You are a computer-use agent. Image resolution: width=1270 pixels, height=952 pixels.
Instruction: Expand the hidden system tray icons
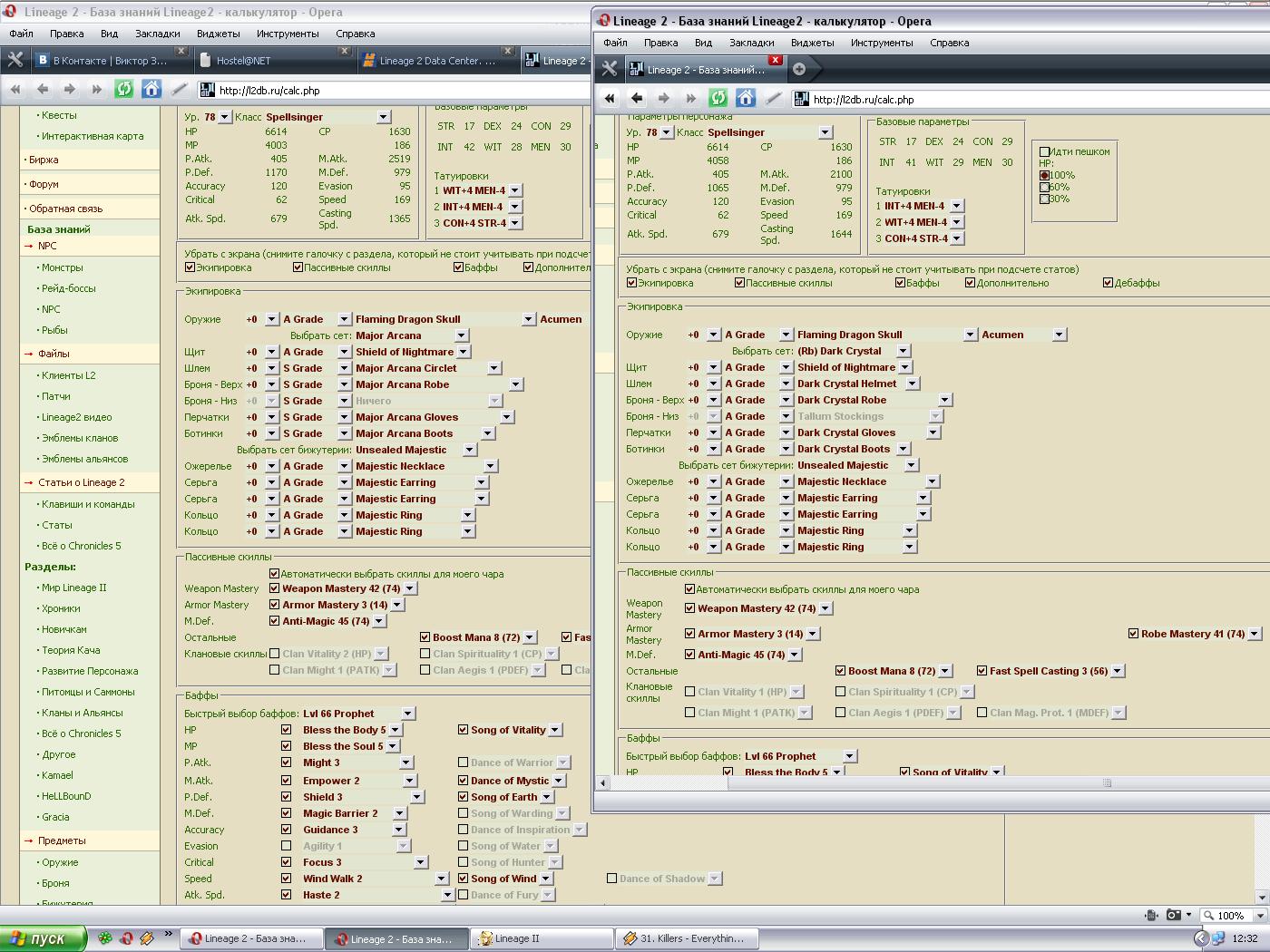coord(1201,938)
